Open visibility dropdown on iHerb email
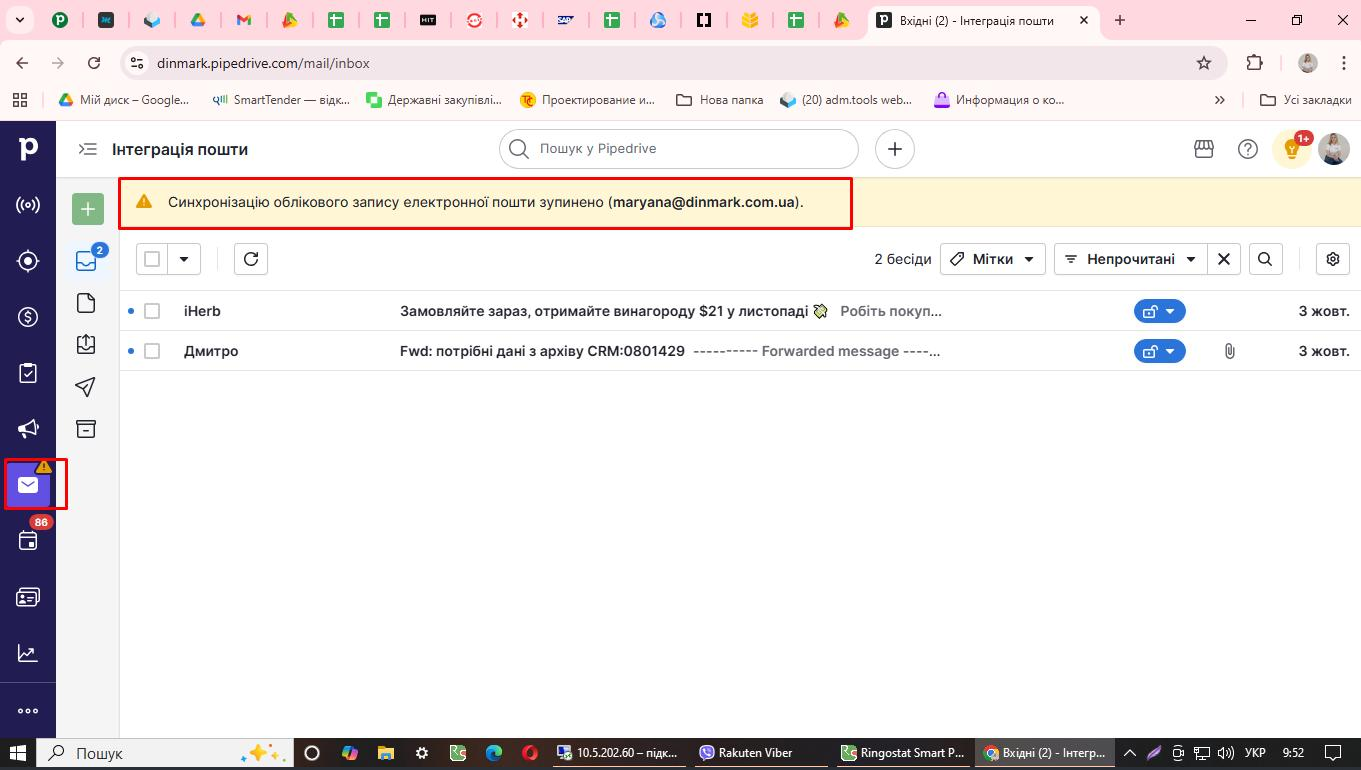 click(1160, 311)
